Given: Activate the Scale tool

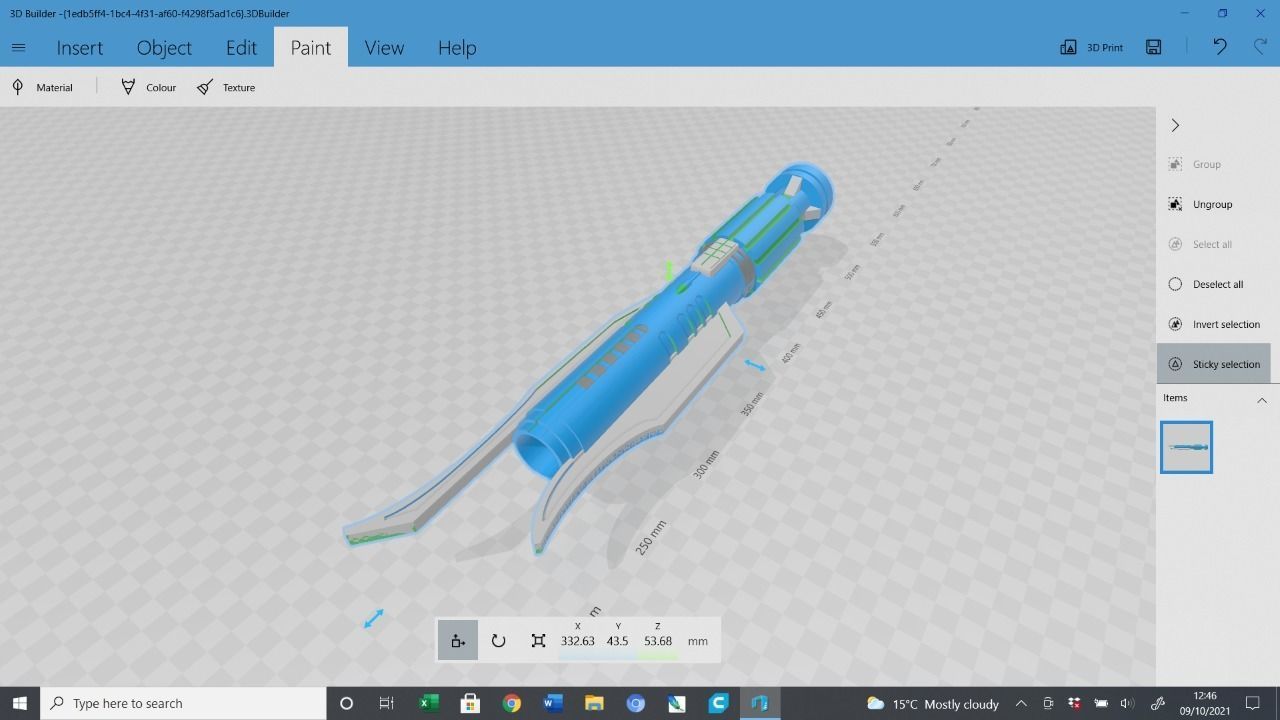Looking at the screenshot, I should pyautogui.click(x=538, y=641).
